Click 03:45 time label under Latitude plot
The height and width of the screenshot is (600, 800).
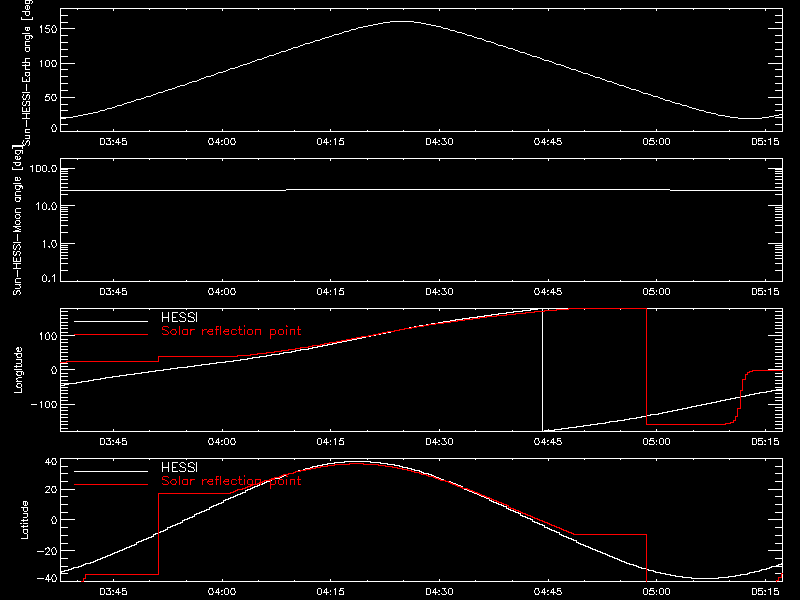(x=113, y=591)
